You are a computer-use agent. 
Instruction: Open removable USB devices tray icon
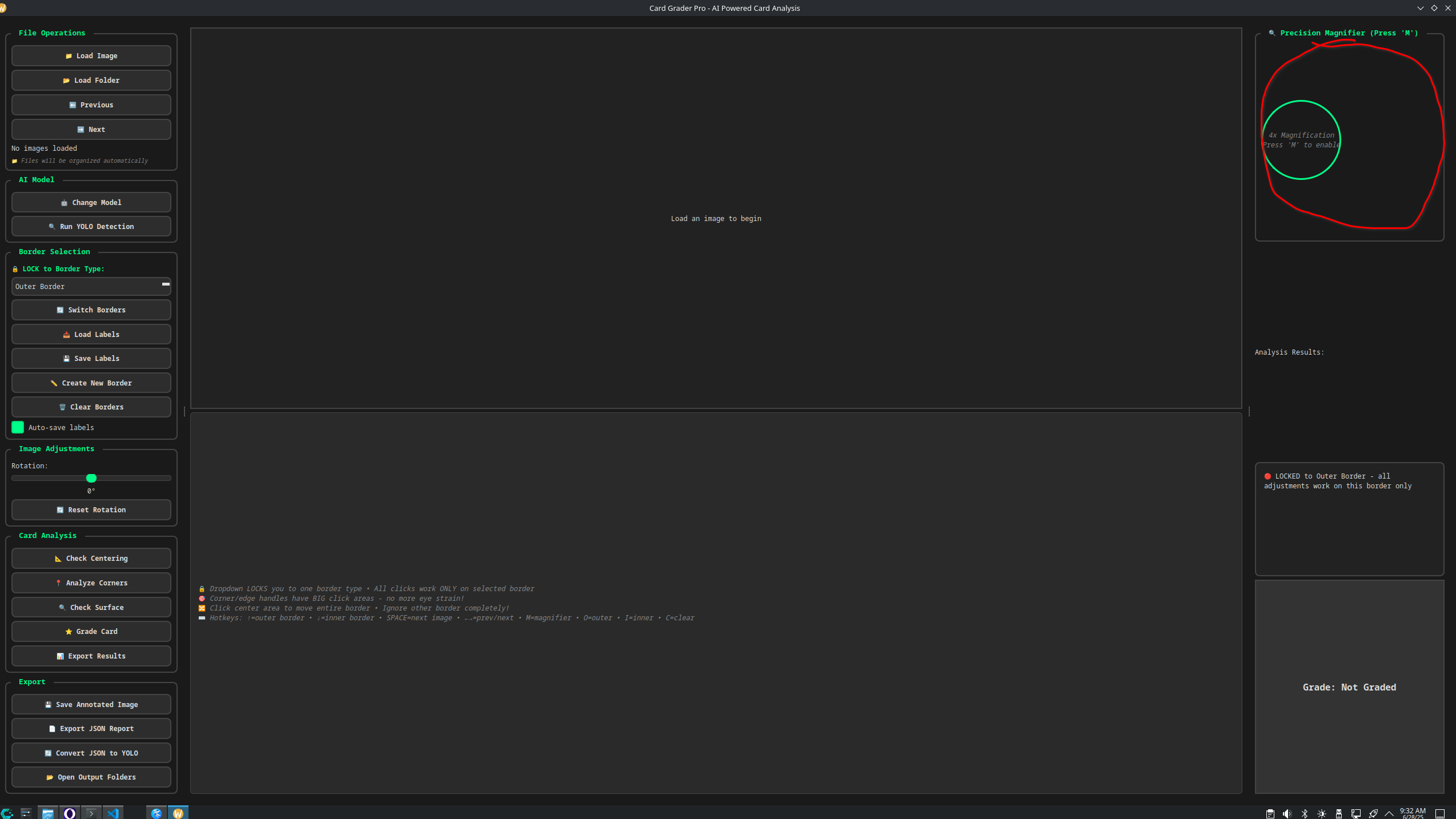pyautogui.click(x=1339, y=813)
